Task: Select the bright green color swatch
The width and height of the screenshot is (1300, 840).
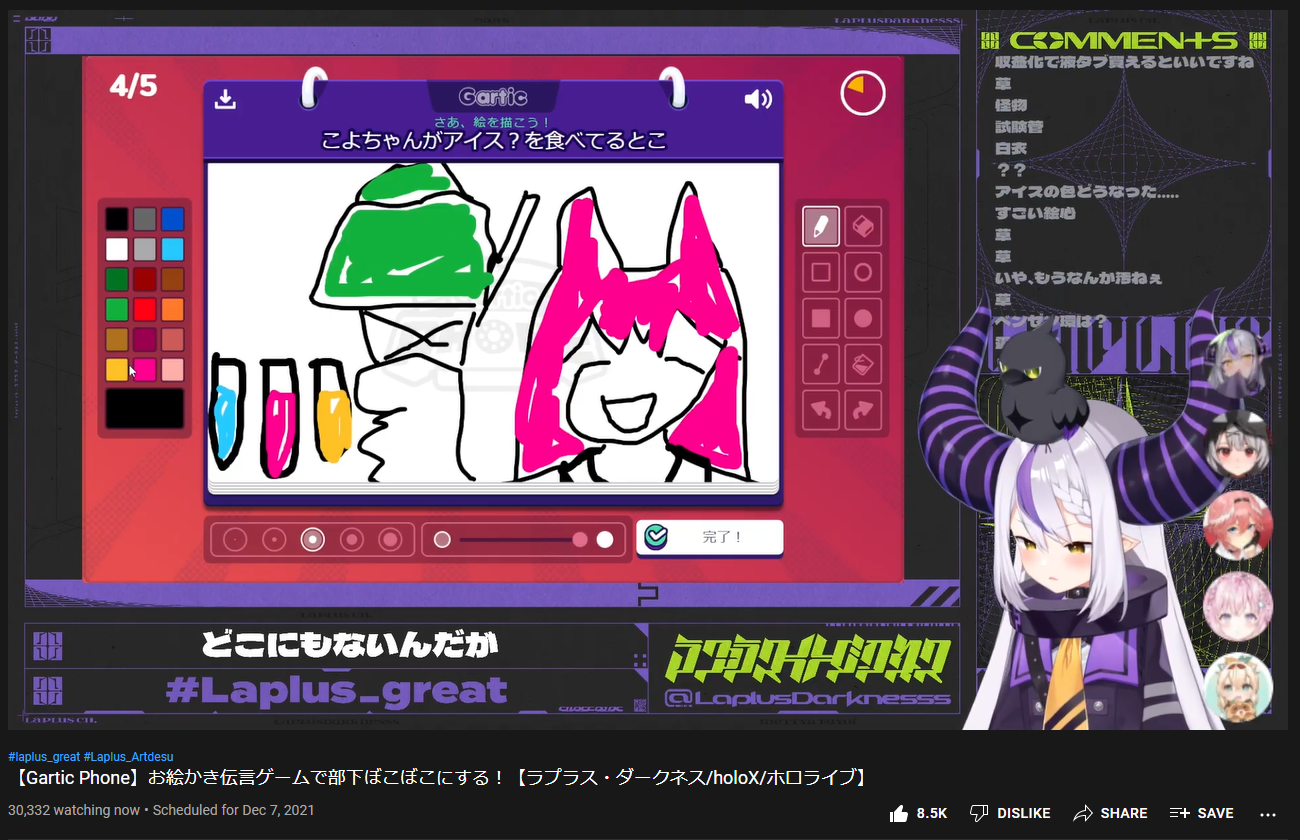Action: 117,309
